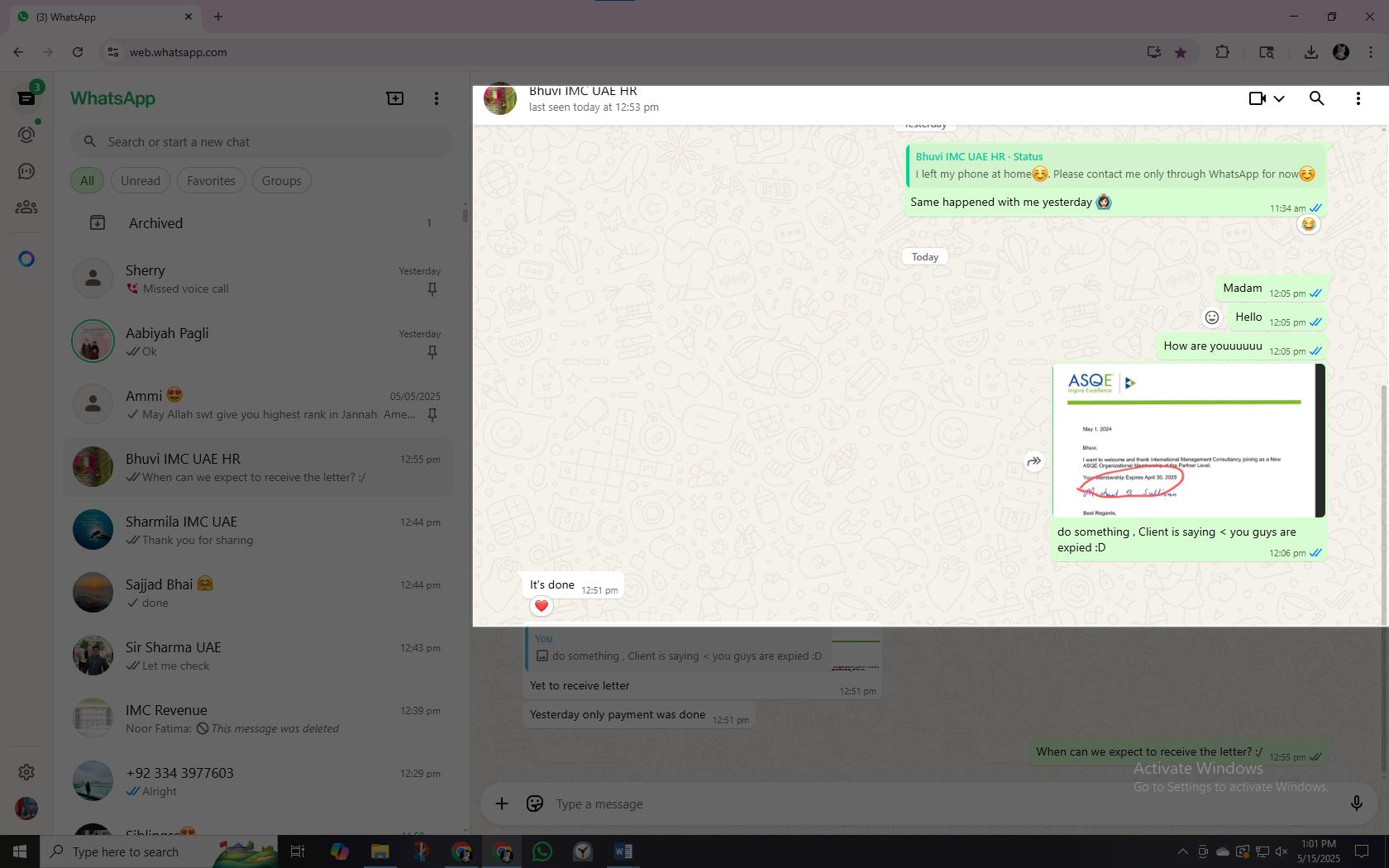Screen dimensions: 1389x868
Task: Click the Today date marker
Action: point(924,257)
